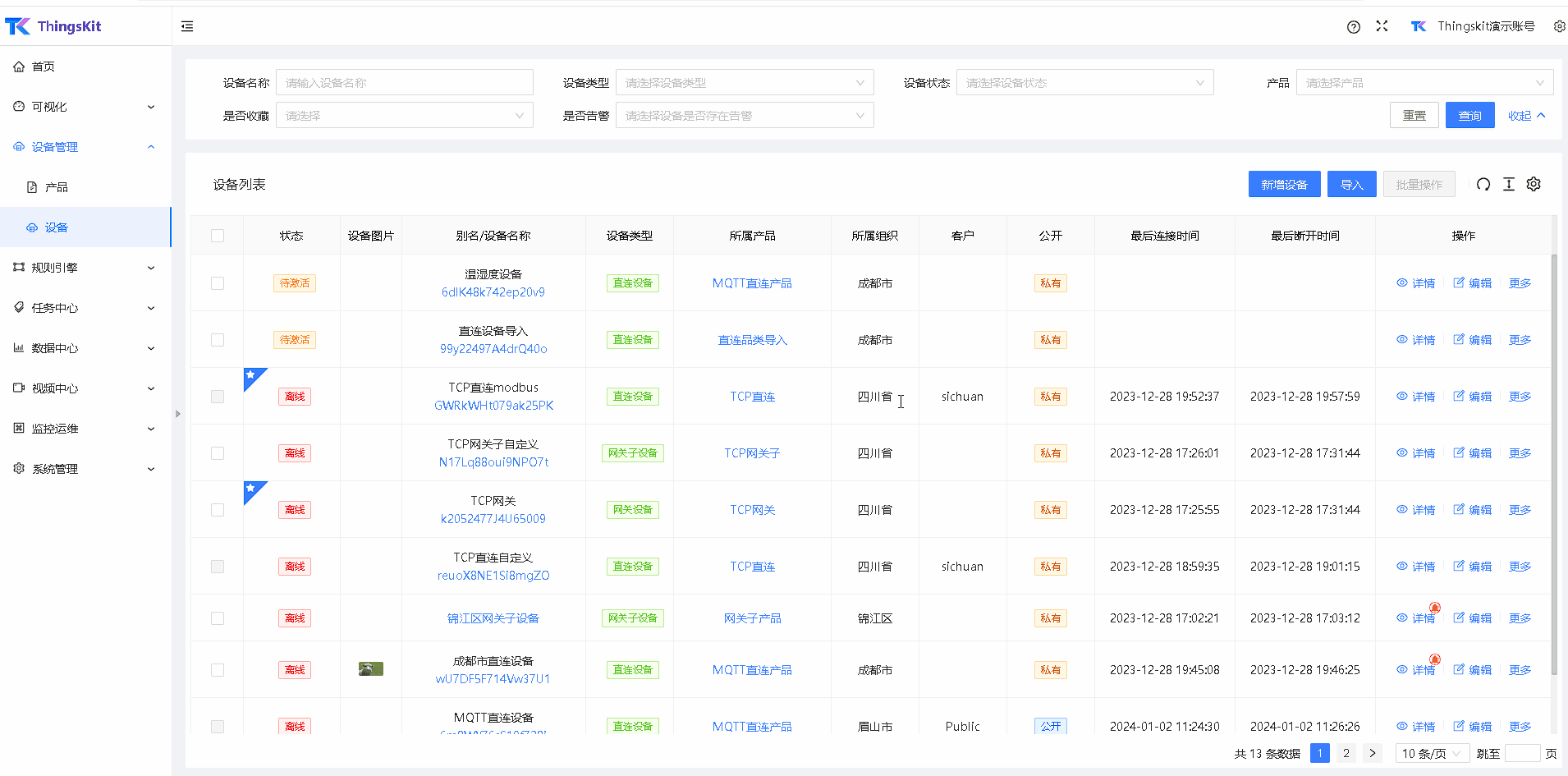
Task: Tick the checkbox for 直连设备导入 row
Action: [x=218, y=340]
